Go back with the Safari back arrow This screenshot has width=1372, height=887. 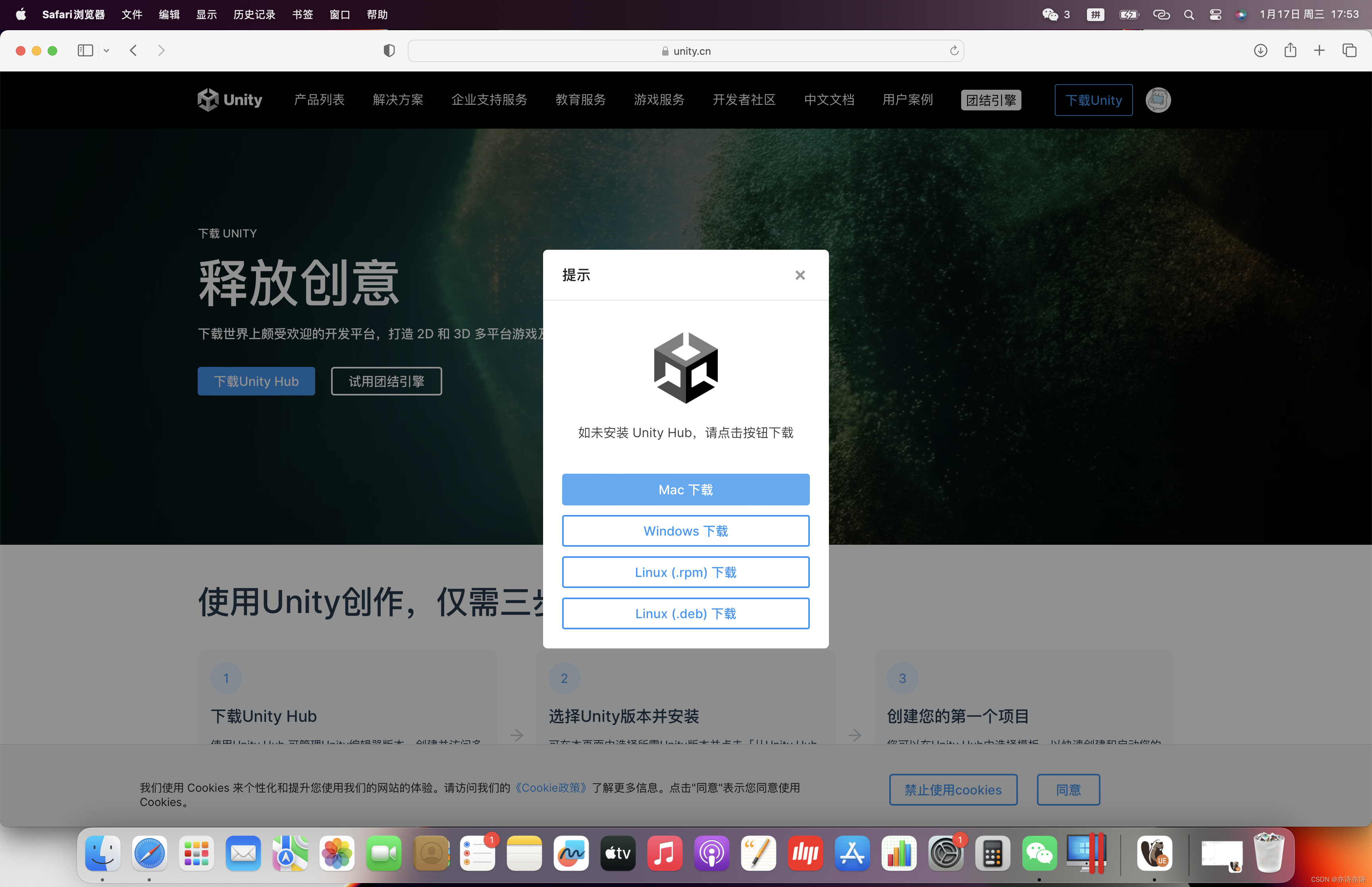pyautogui.click(x=133, y=51)
